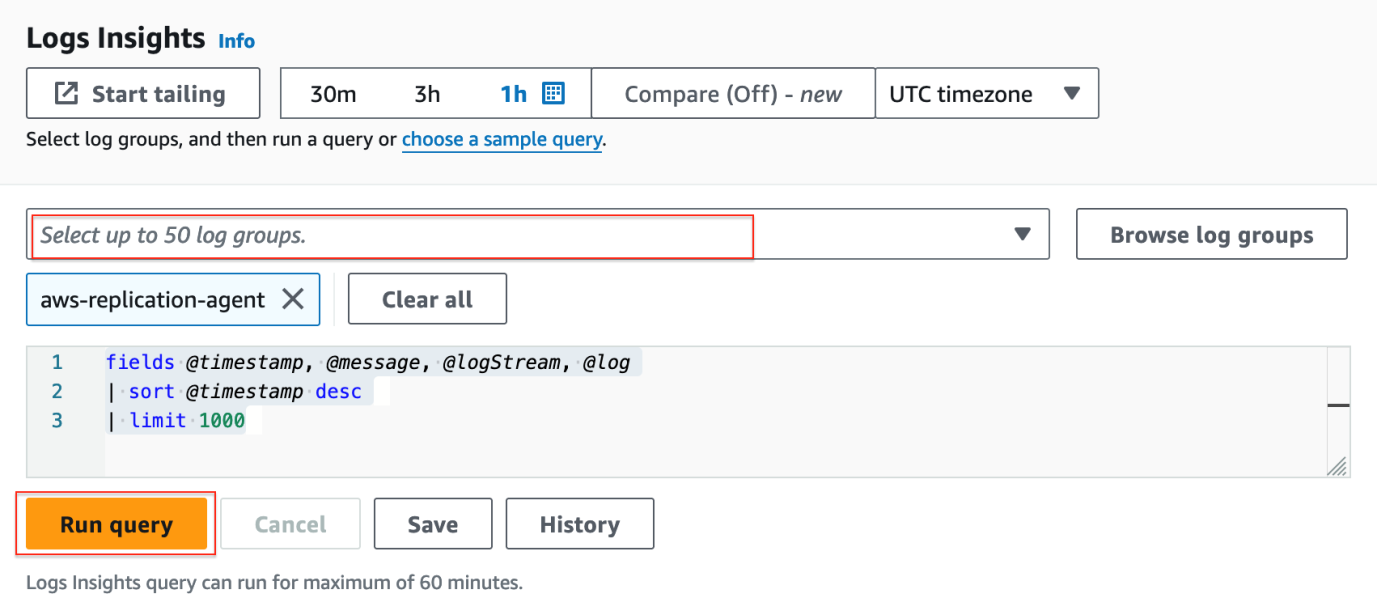Remove aws-replication-agent using the X icon
Viewport: 1377px width, 615px height.
tap(294, 298)
